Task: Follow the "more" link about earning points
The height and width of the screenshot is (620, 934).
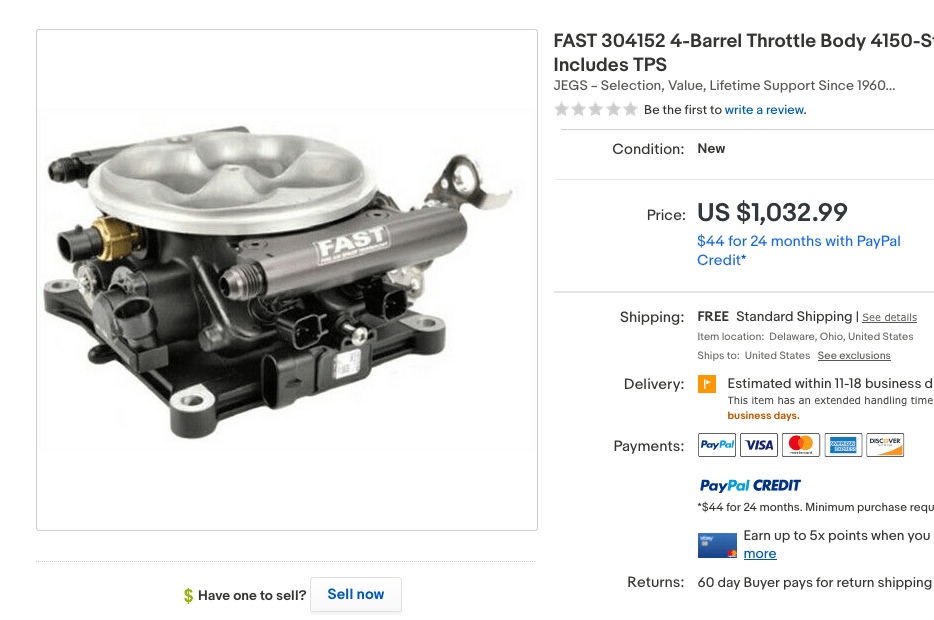Action: 760,554
